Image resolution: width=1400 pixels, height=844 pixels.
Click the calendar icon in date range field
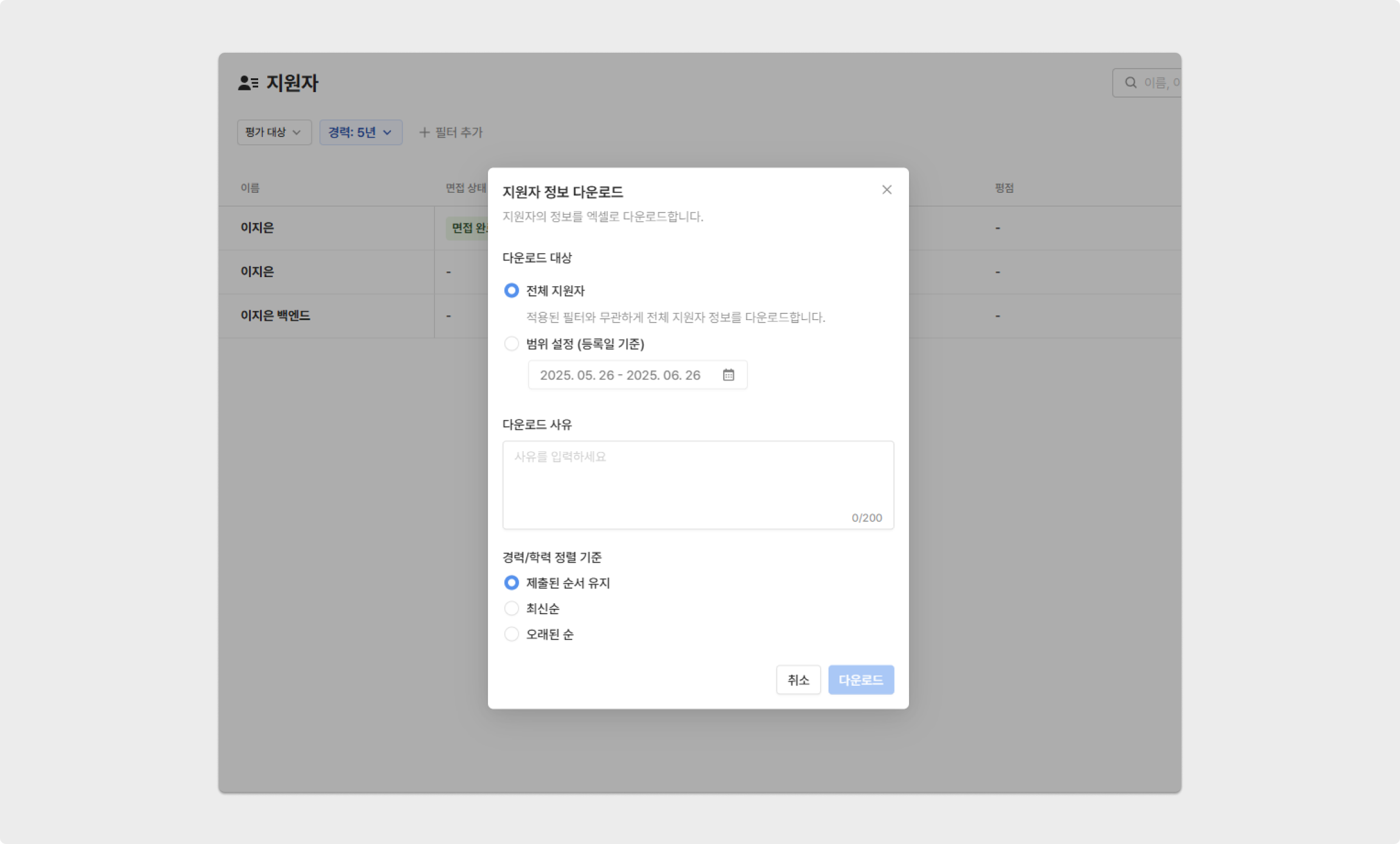click(728, 375)
